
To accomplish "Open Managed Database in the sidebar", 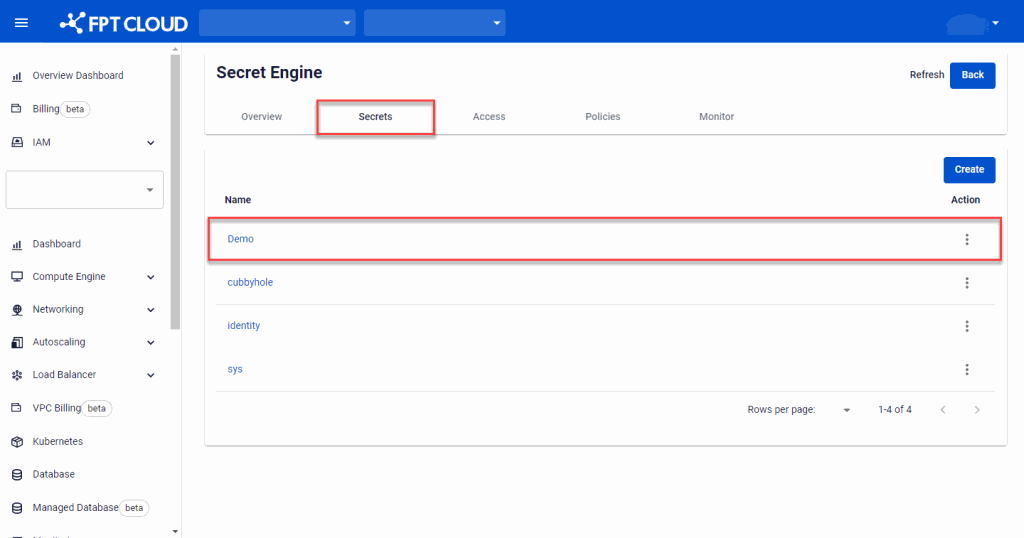I will tap(75, 507).
